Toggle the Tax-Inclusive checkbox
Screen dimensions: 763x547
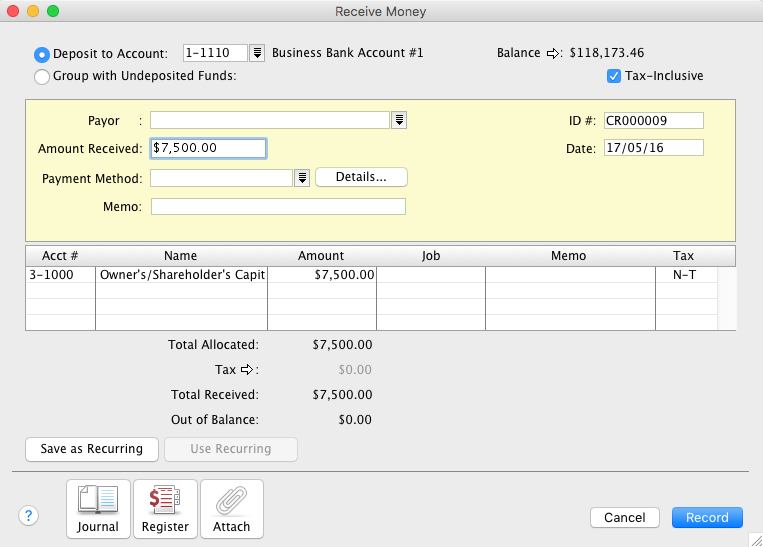click(614, 76)
